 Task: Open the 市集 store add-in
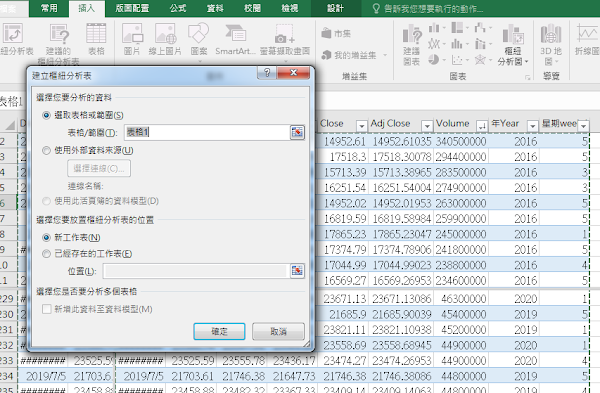pos(337,34)
